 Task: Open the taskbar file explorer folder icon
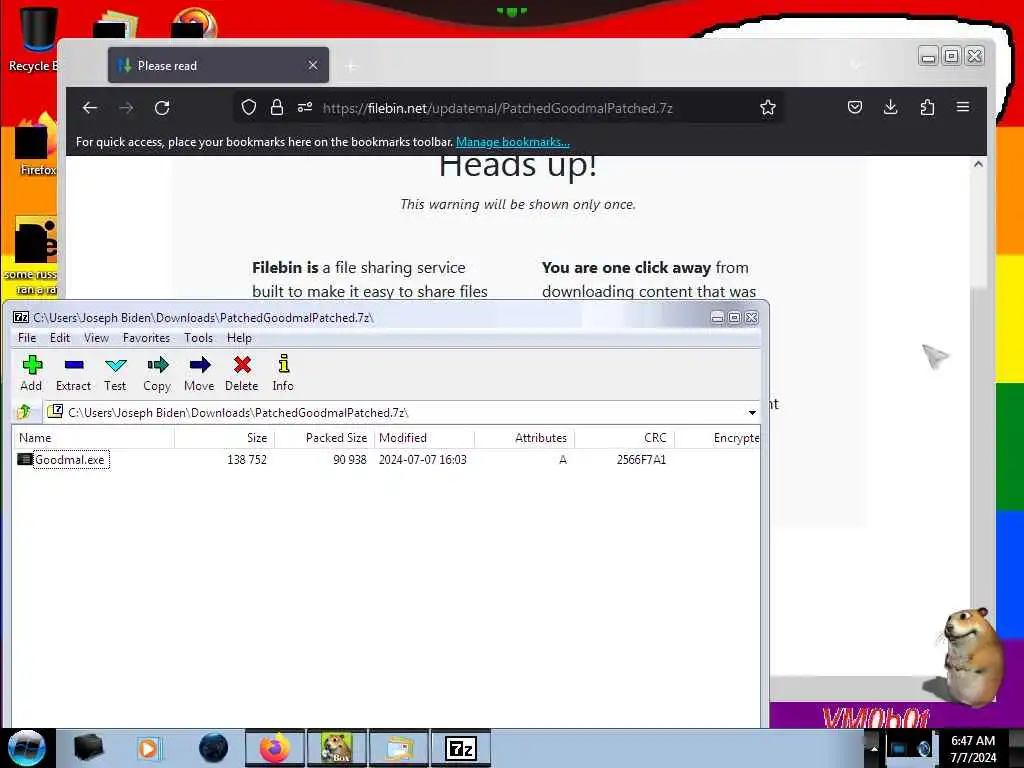[400, 748]
